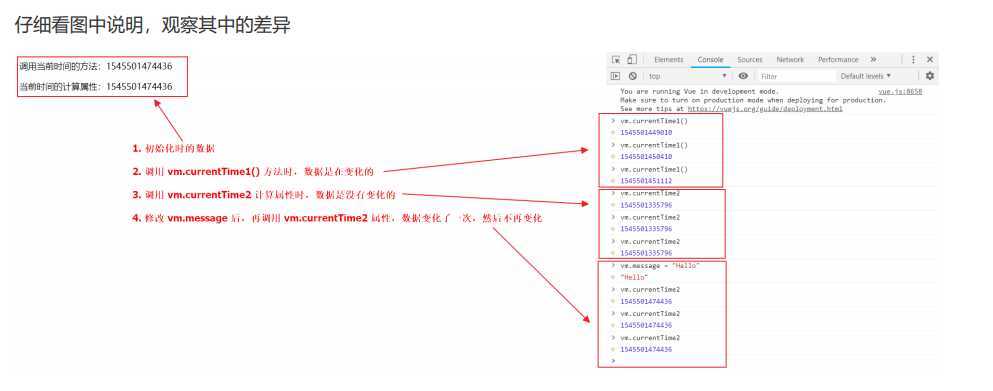Select console output 1545501451112

[x=646, y=181]
